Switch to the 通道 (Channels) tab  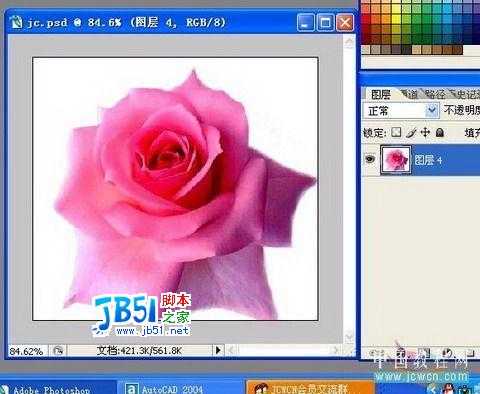pos(409,95)
